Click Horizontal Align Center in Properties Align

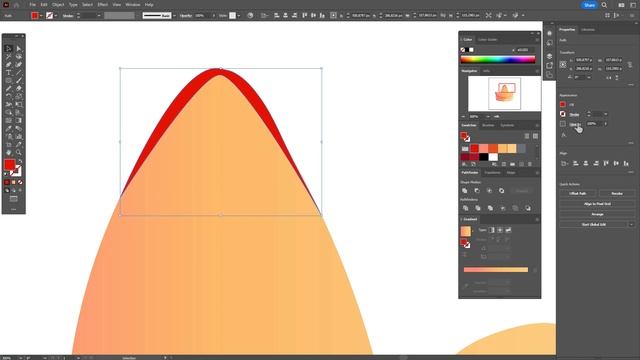tap(586, 163)
